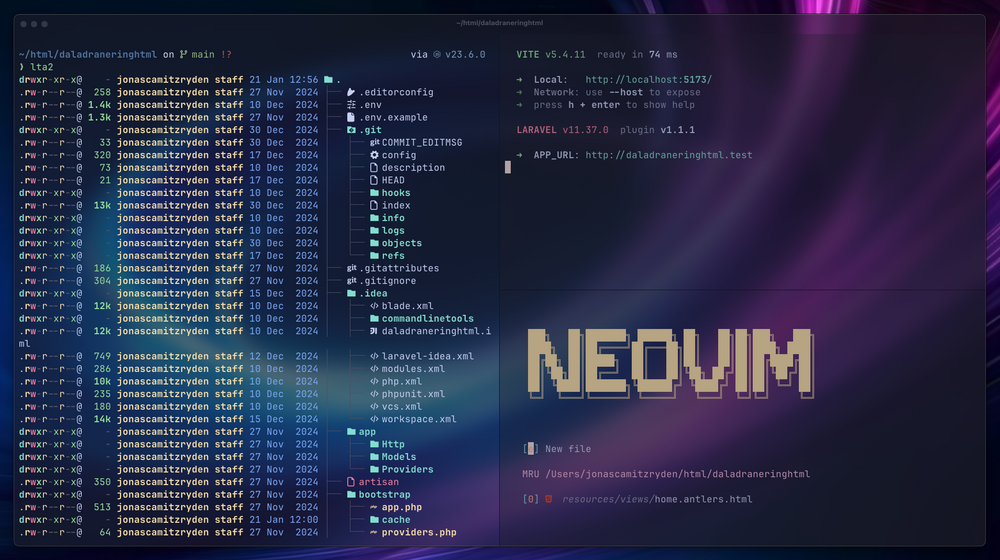Image resolution: width=1000 pixels, height=560 pixels.
Task: Click the Node.js icon before v23.6.0
Action: point(437,55)
